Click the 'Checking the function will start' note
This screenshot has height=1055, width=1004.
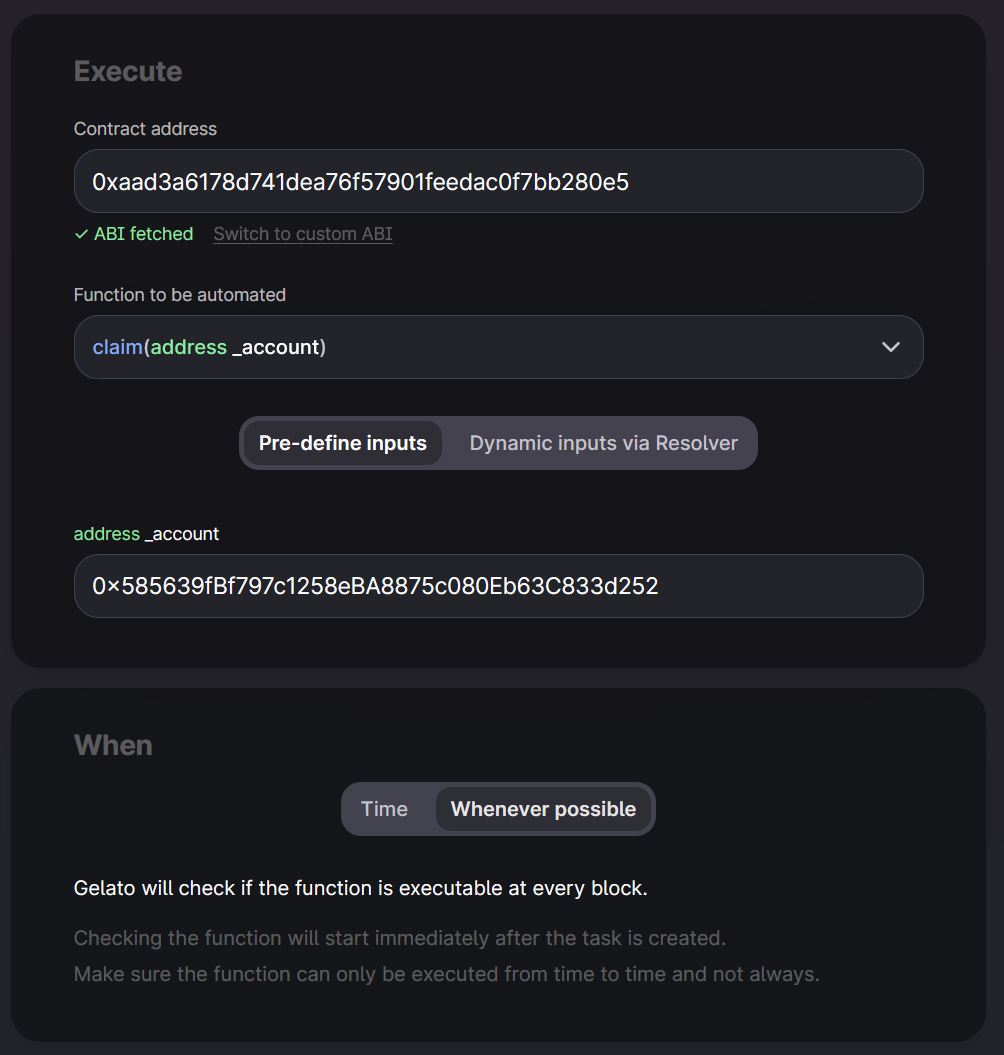point(399,938)
